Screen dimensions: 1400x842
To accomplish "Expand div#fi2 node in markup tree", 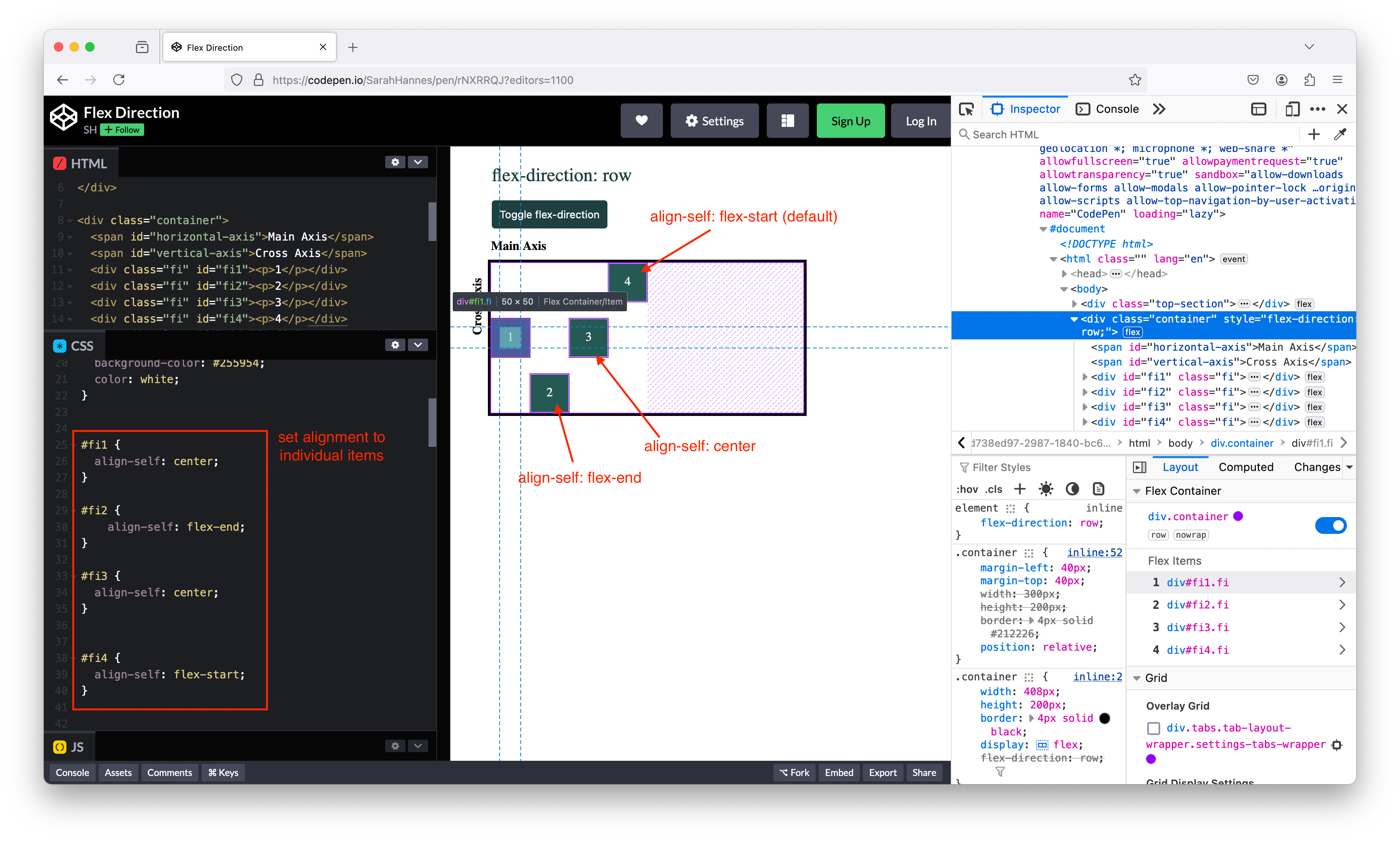I will 1084,392.
